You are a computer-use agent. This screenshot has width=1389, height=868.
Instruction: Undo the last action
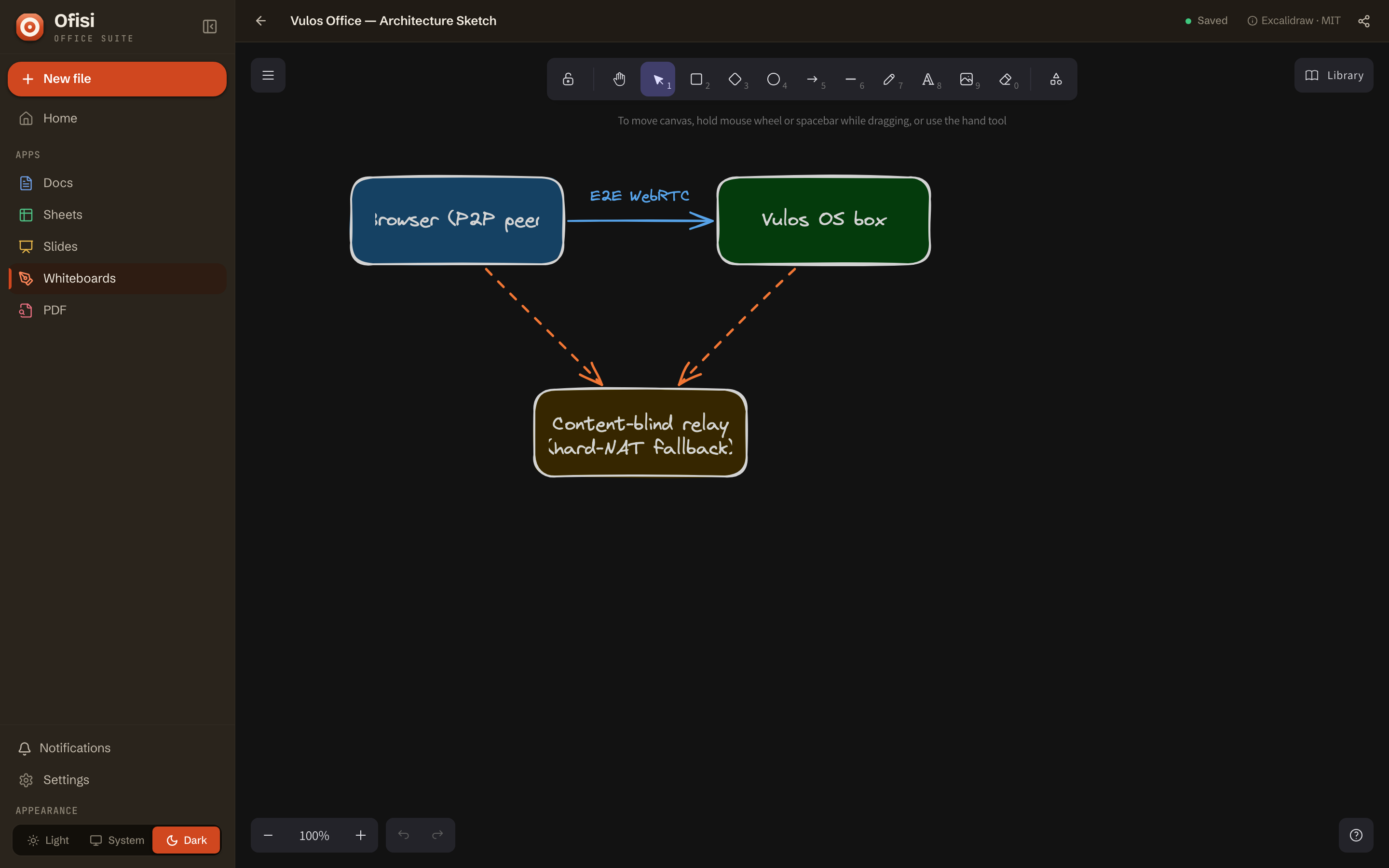click(x=404, y=835)
